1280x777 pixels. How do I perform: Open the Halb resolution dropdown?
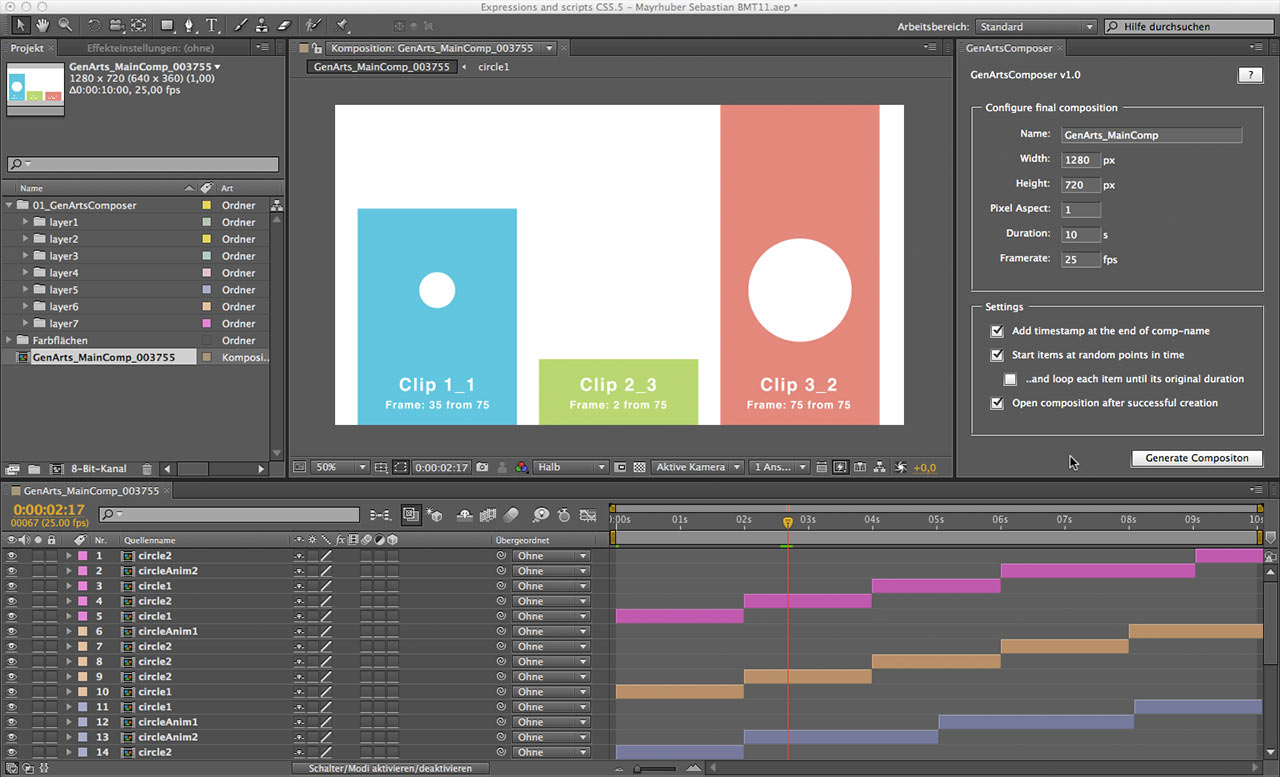[x=571, y=467]
